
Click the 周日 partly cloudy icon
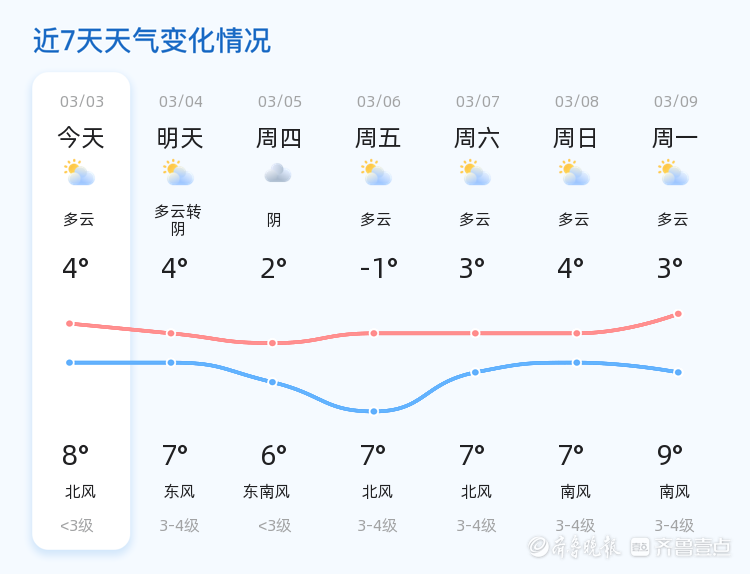575,174
